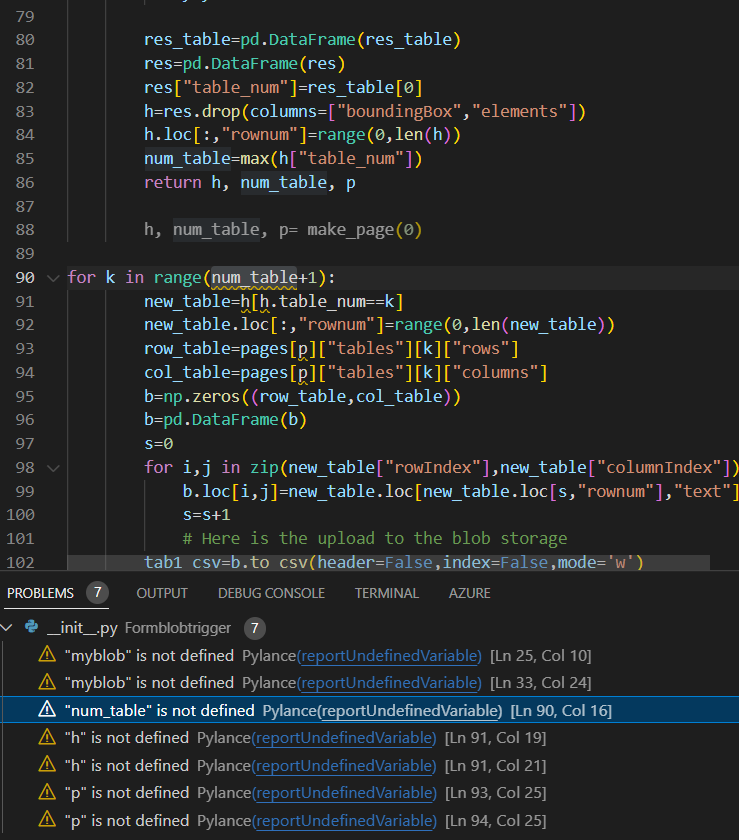Image resolution: width=739 pixels, height=840 pixels.
Task: Collapse the __init__.py problems group
Action: tap(7, 627)
